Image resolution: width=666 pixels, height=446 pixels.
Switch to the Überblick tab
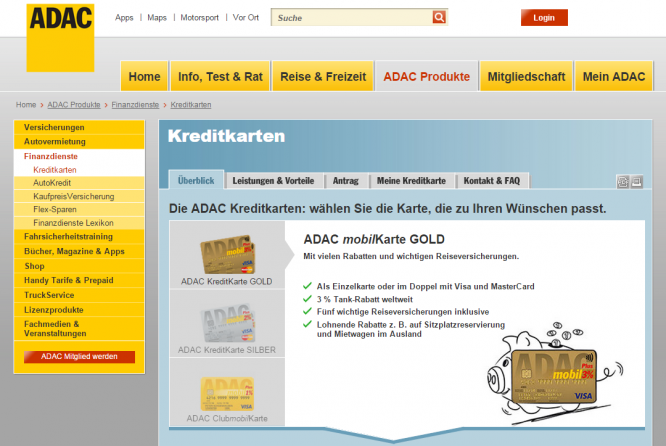click(x=196, y=180)
